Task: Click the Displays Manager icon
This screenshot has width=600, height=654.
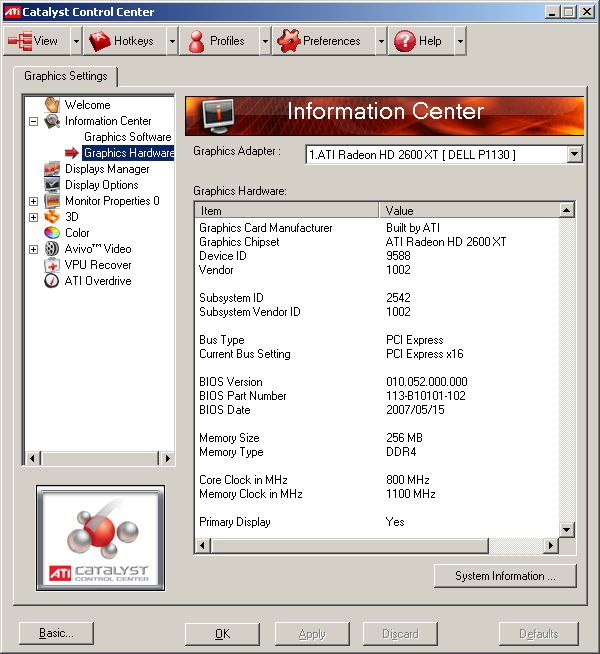Action: (52, 169)
